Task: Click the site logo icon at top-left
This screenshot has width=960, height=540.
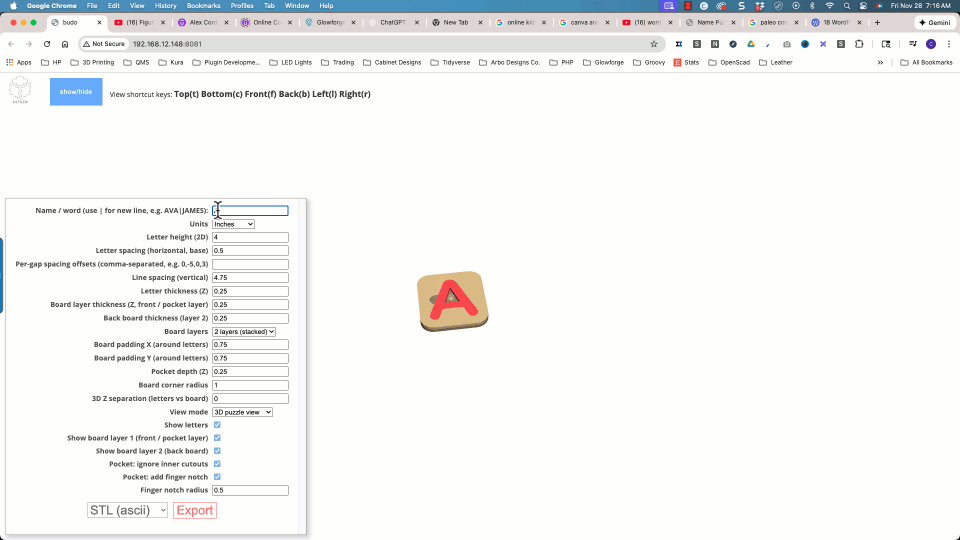Action: coord(20,91)
